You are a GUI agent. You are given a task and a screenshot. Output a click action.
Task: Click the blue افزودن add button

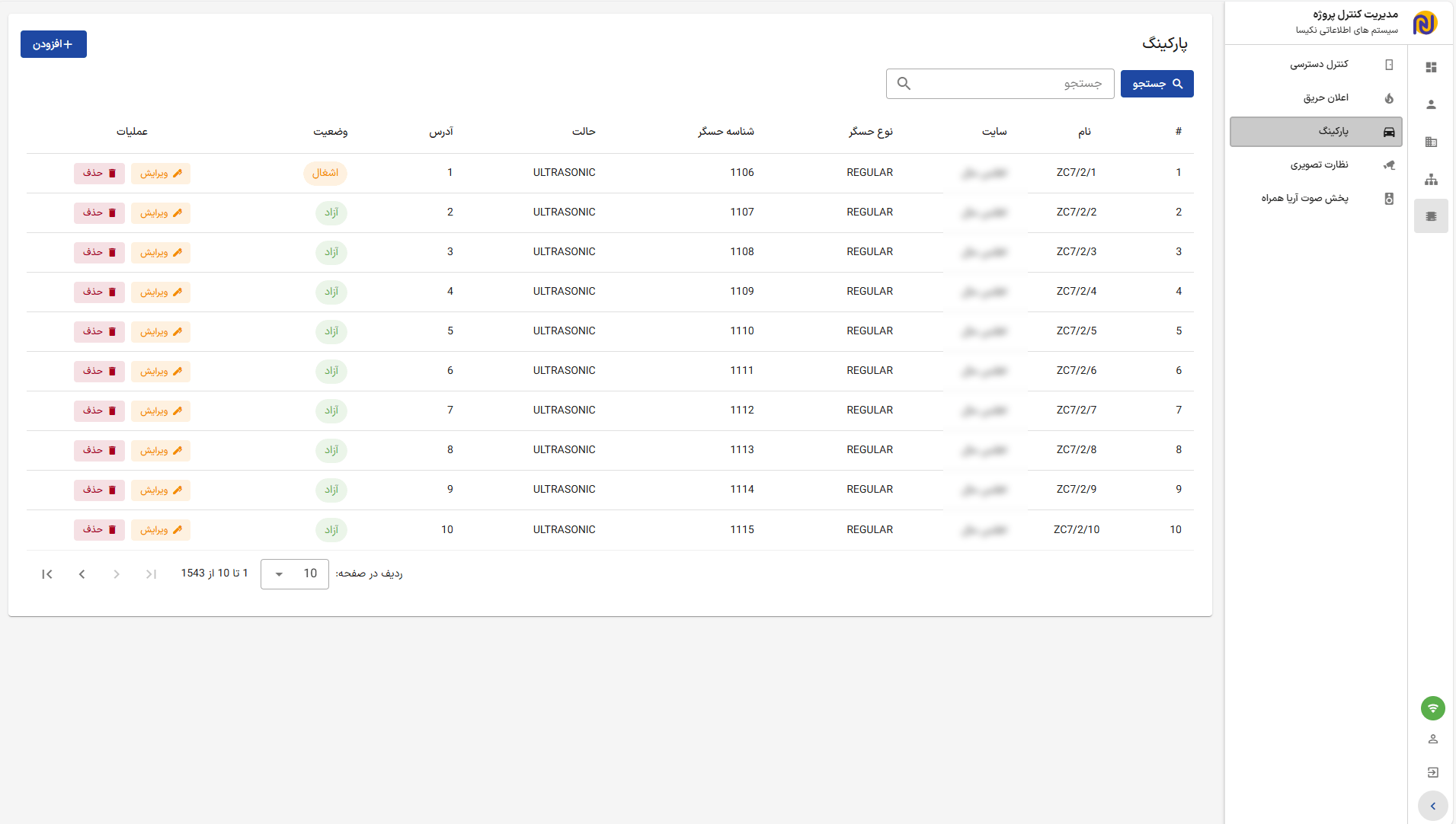[53, 44]
